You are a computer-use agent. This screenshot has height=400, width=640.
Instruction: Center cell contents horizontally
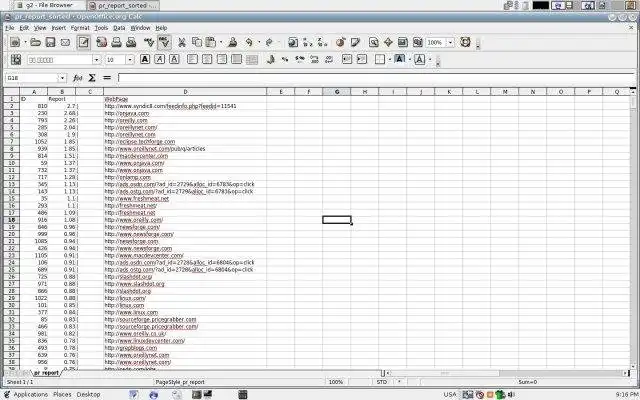207,60
